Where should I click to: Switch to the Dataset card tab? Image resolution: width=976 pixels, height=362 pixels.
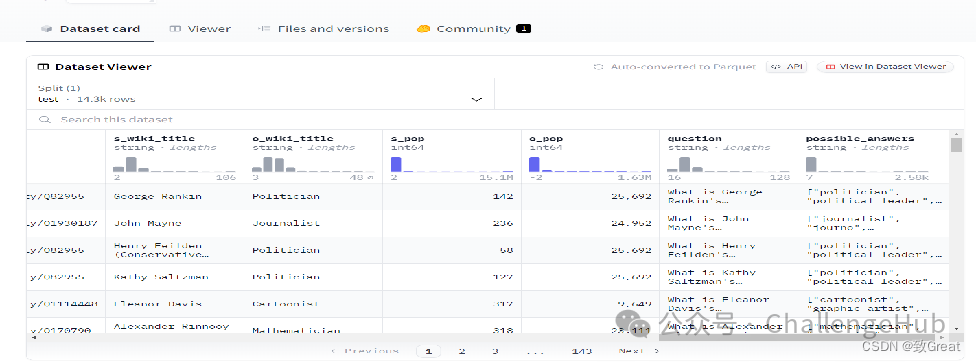pyautogui.click(x=90, y=29)
